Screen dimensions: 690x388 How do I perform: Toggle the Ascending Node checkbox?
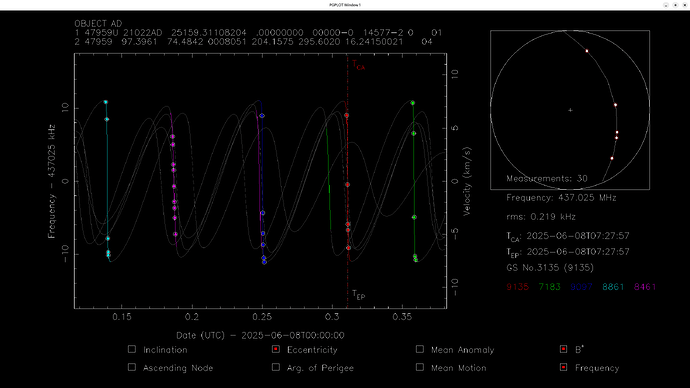click(x=132, y=367)
